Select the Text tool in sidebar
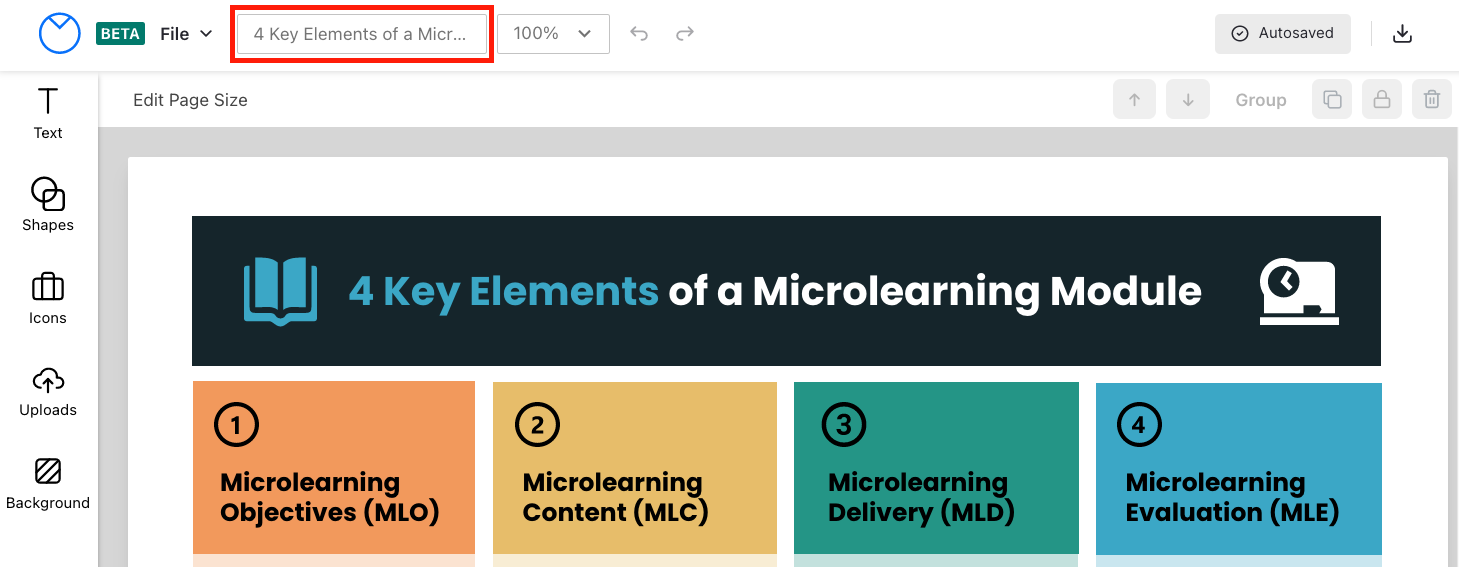 click(48, 112)
